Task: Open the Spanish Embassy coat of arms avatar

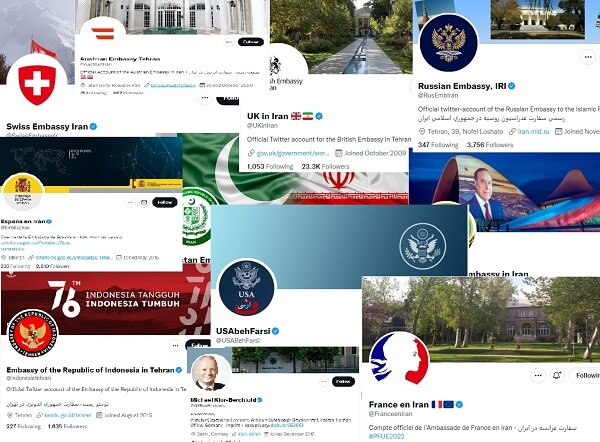Action: (x=23, y=192)
